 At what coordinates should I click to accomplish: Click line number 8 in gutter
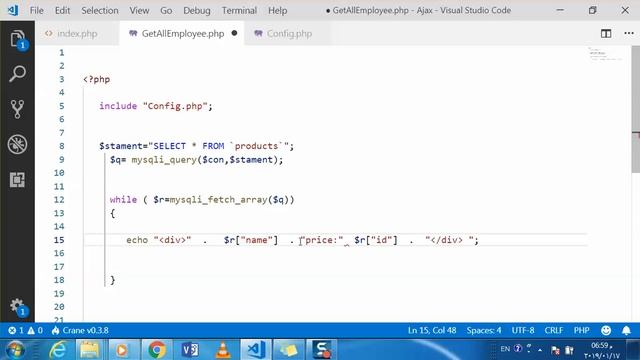tap(62, 146)
